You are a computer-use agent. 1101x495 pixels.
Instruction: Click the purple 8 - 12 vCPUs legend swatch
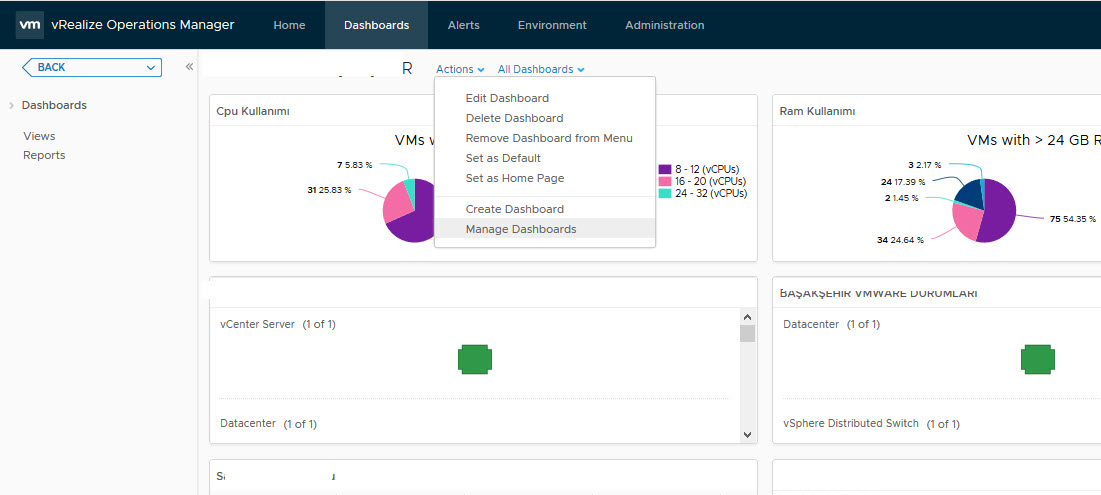point(665,169)
